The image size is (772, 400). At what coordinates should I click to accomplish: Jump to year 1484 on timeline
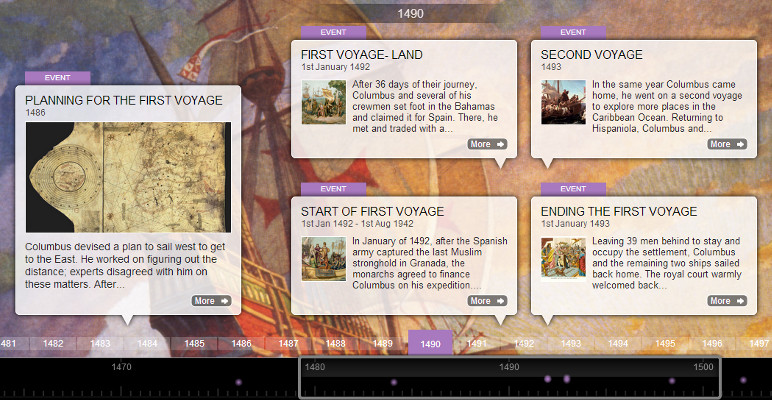coord(147,343)
